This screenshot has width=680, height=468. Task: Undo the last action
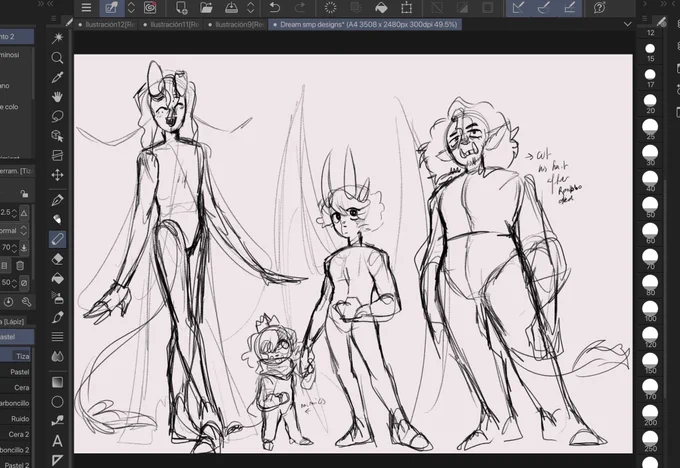275,7
